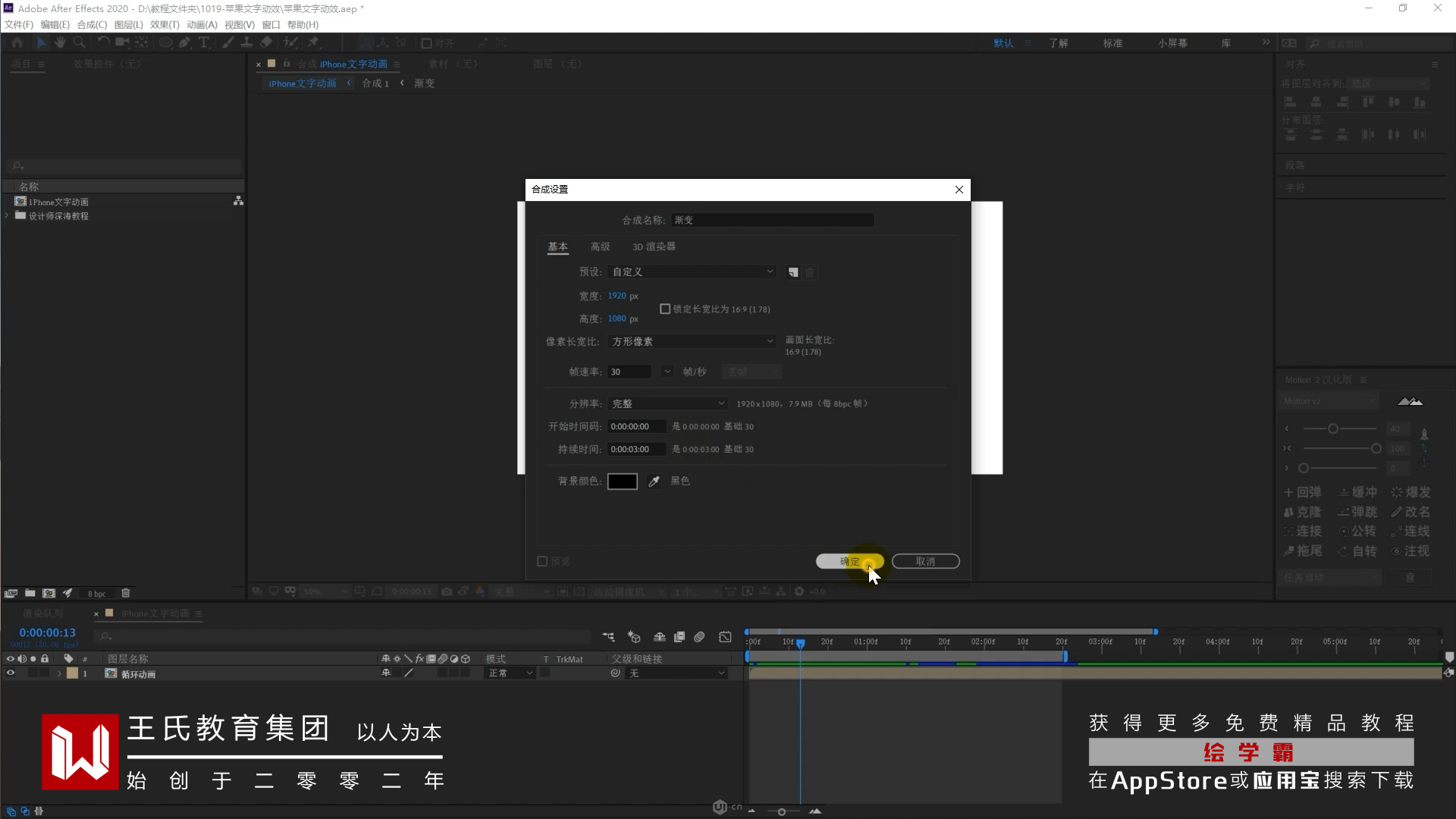Select the Pen tool in toolbar
Screen dimensions: 1456x819
coord(184,43)
